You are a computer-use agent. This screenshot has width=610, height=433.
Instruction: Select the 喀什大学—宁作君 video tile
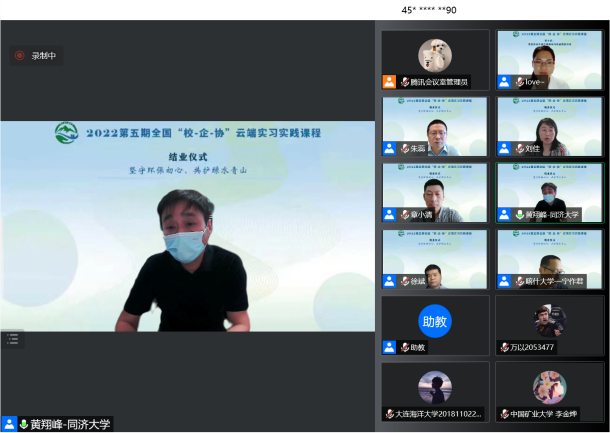[x=550, y=258]
